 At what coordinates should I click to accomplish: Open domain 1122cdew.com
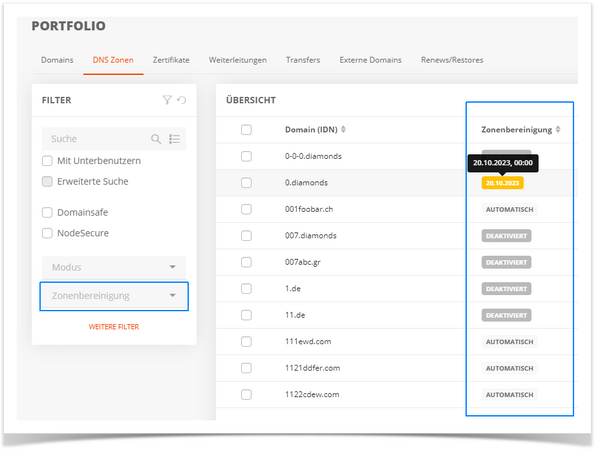(x=312, y=395)
